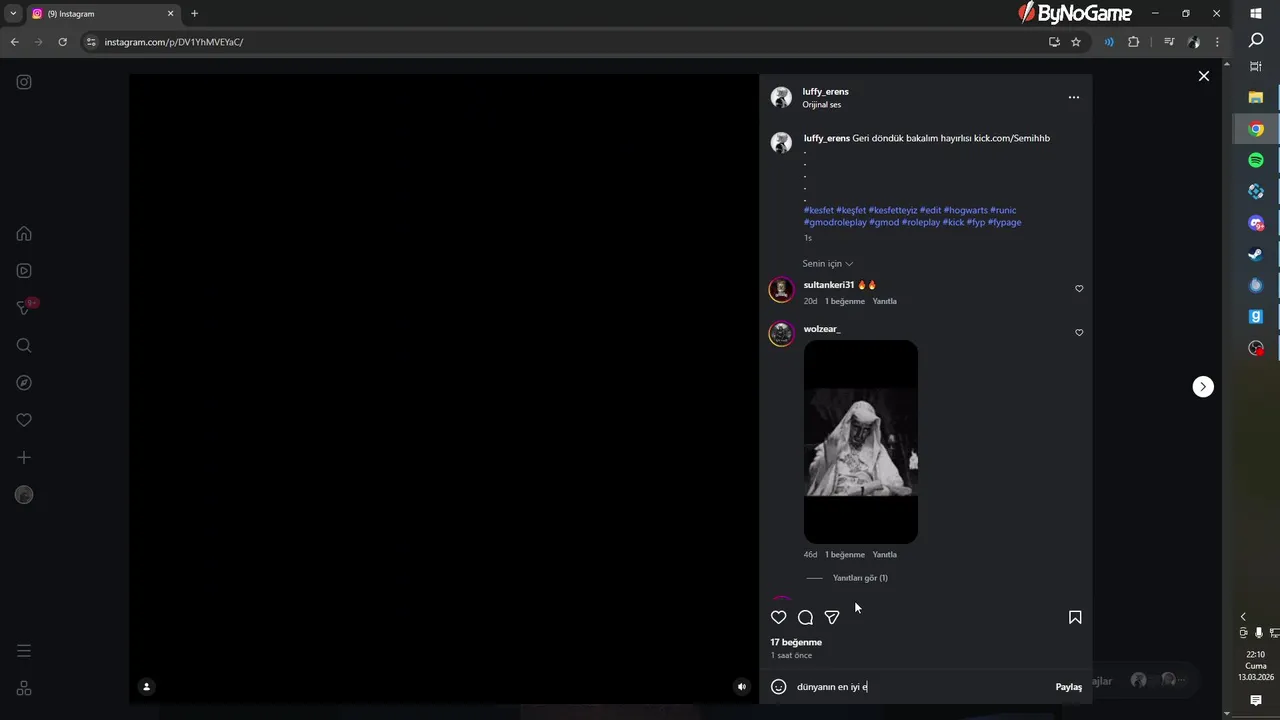Open the #gmodroleplay hashtag
Viewport: 1280px width, 720px height.
pyautogui.click(x=835, y=223)
